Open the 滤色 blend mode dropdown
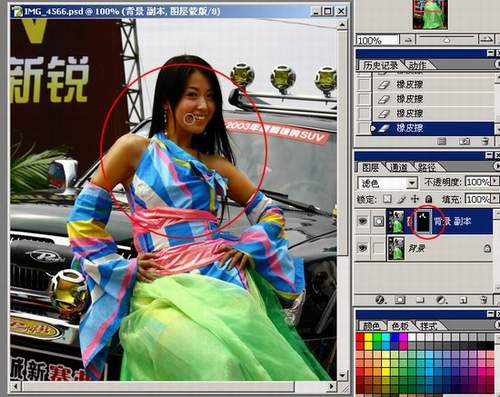The width and height of the screenshot is (500, 397). coord(412,183)
